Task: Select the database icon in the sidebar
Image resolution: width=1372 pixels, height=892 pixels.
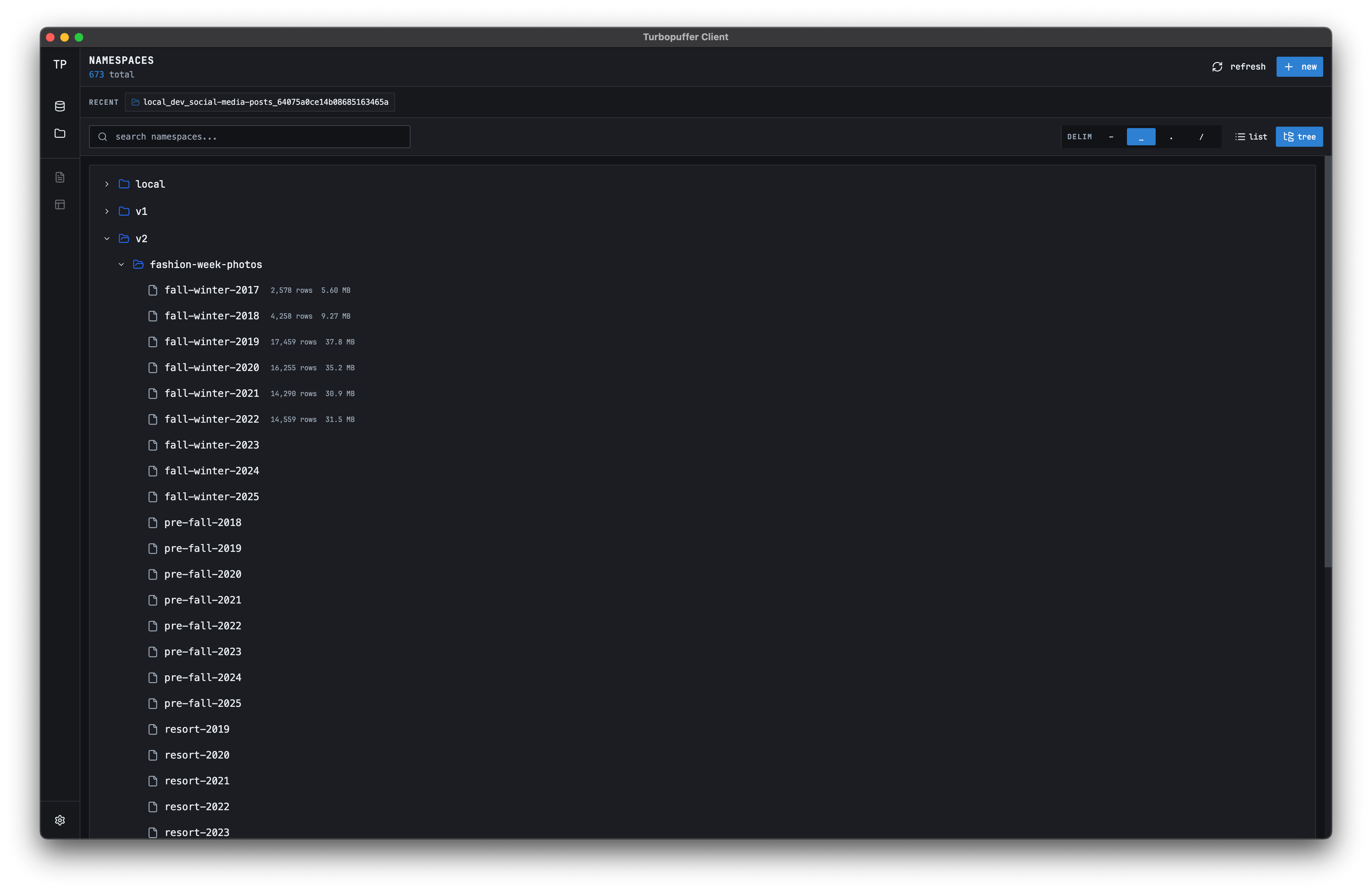Action: tap(60, 106)
